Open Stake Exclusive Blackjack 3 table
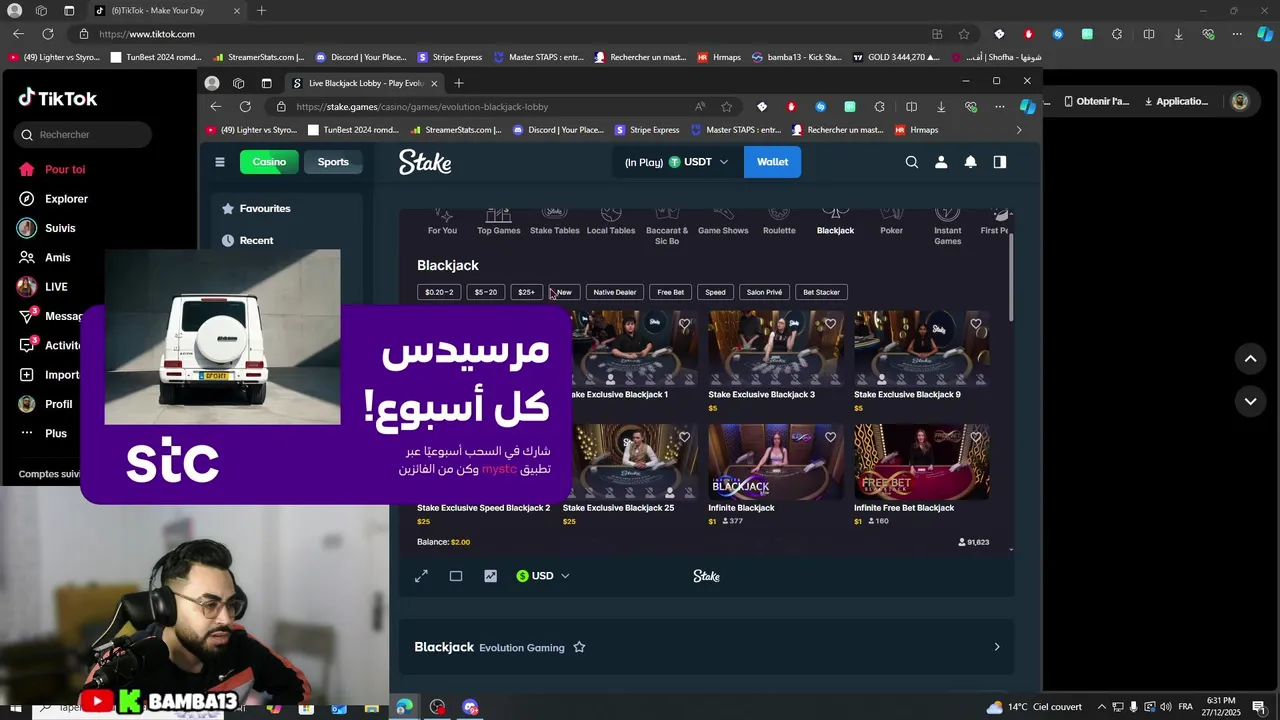This screenshot has height=720, width=1280. click(x=775, y=349)
